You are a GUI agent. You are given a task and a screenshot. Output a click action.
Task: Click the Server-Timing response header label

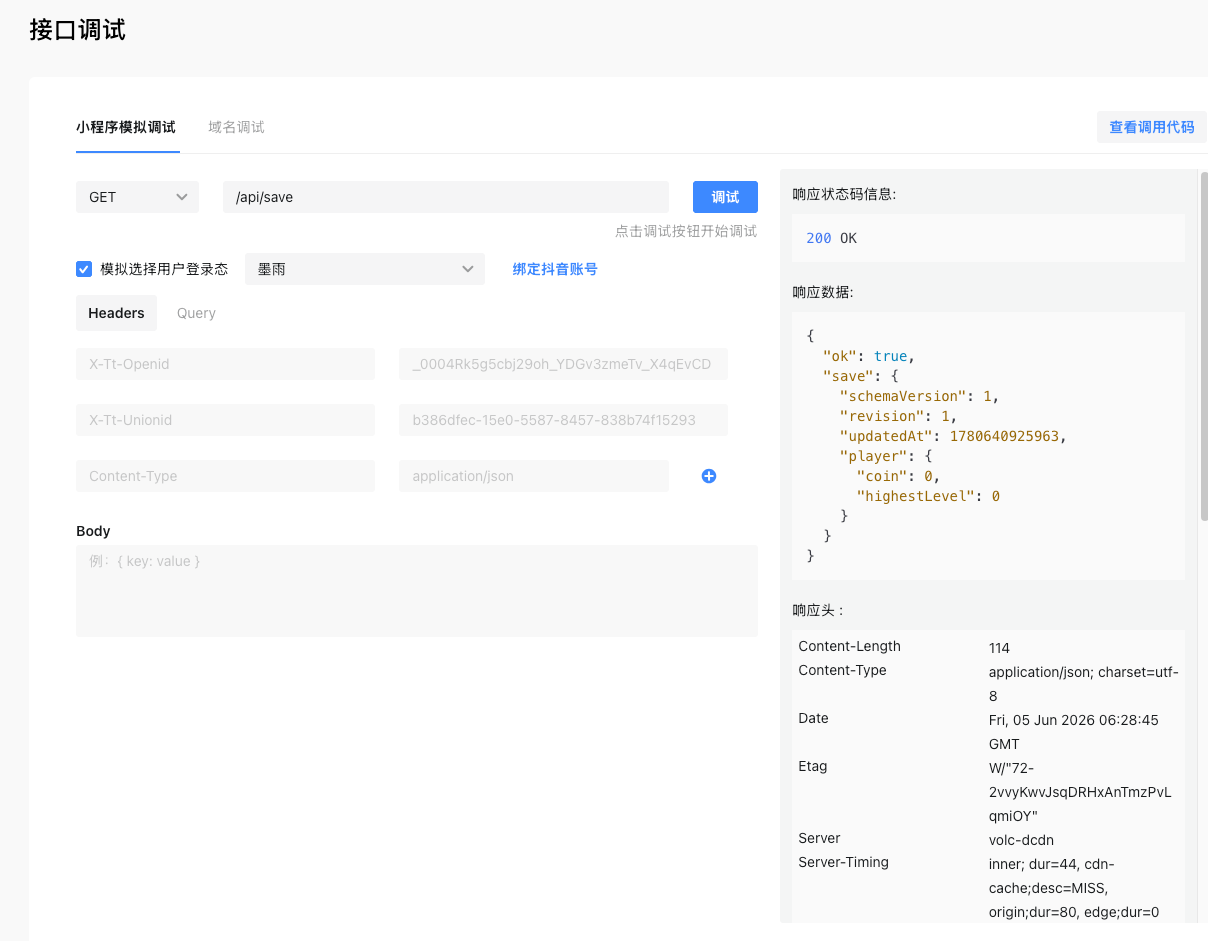(843, 862)
